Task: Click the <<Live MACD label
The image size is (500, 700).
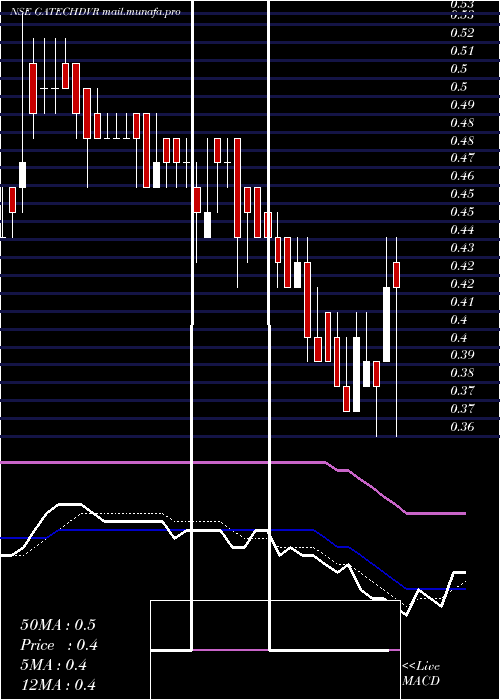Action: pos(421,674)
